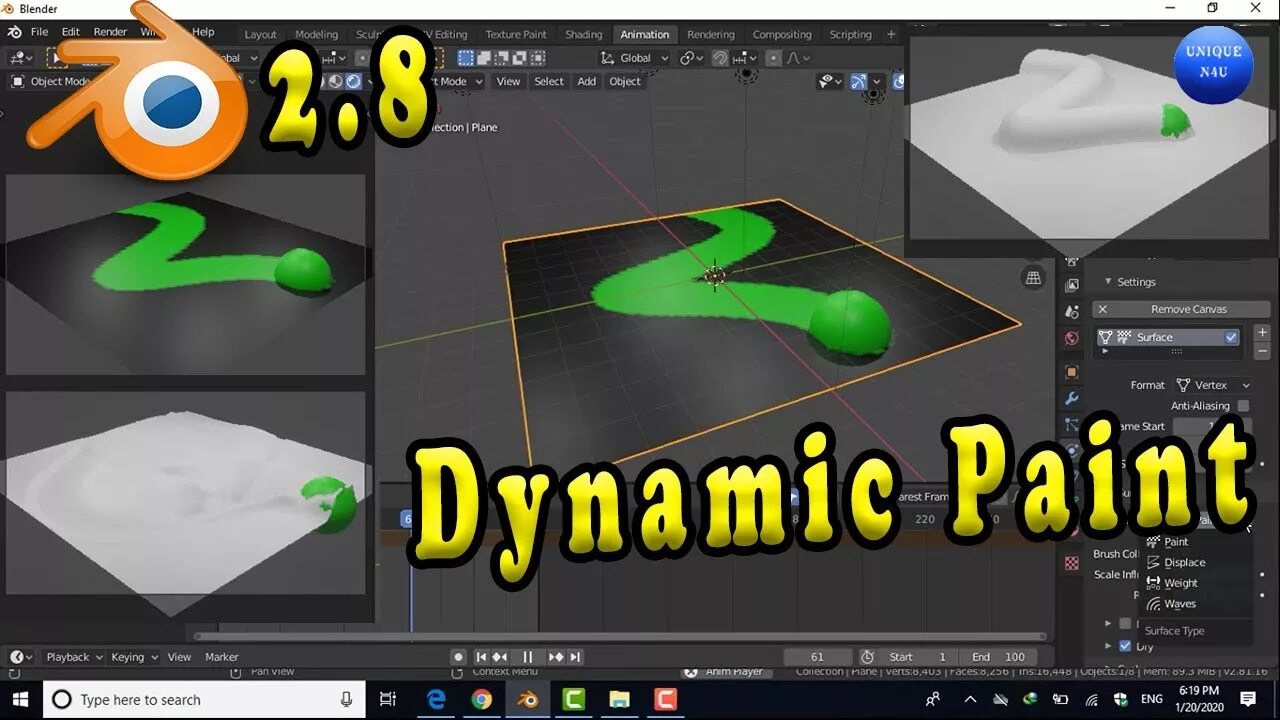
Task: Switch to the Compositing workspace tab
Action: 782,34
